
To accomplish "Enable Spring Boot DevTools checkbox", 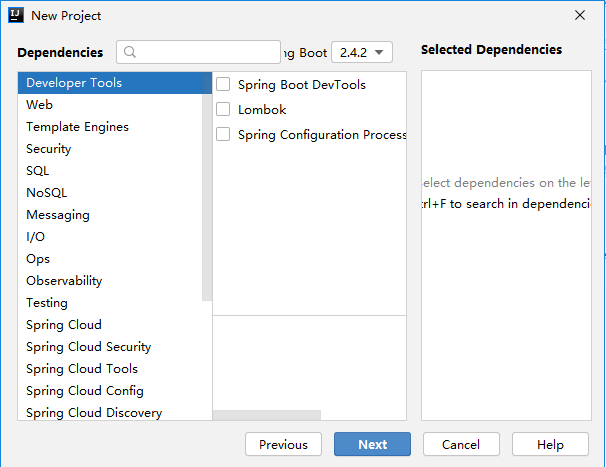I will 223,85.
